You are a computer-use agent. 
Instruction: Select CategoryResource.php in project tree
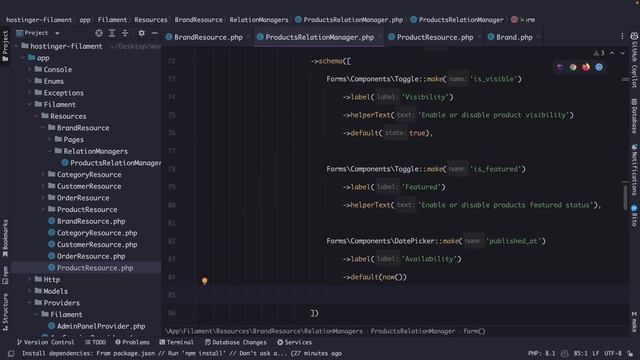pos(93,233)
